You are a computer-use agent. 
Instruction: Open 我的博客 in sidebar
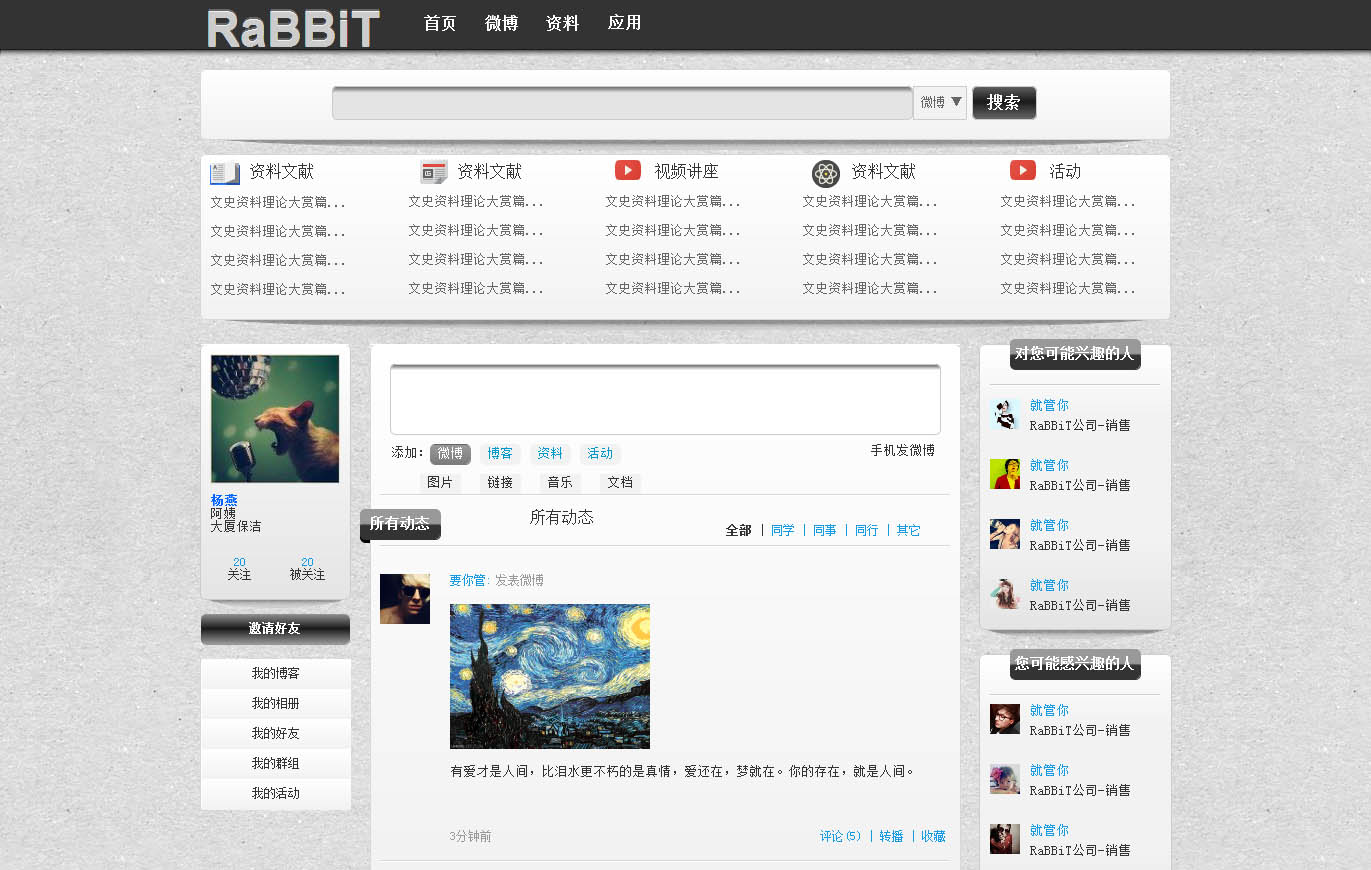275,674
